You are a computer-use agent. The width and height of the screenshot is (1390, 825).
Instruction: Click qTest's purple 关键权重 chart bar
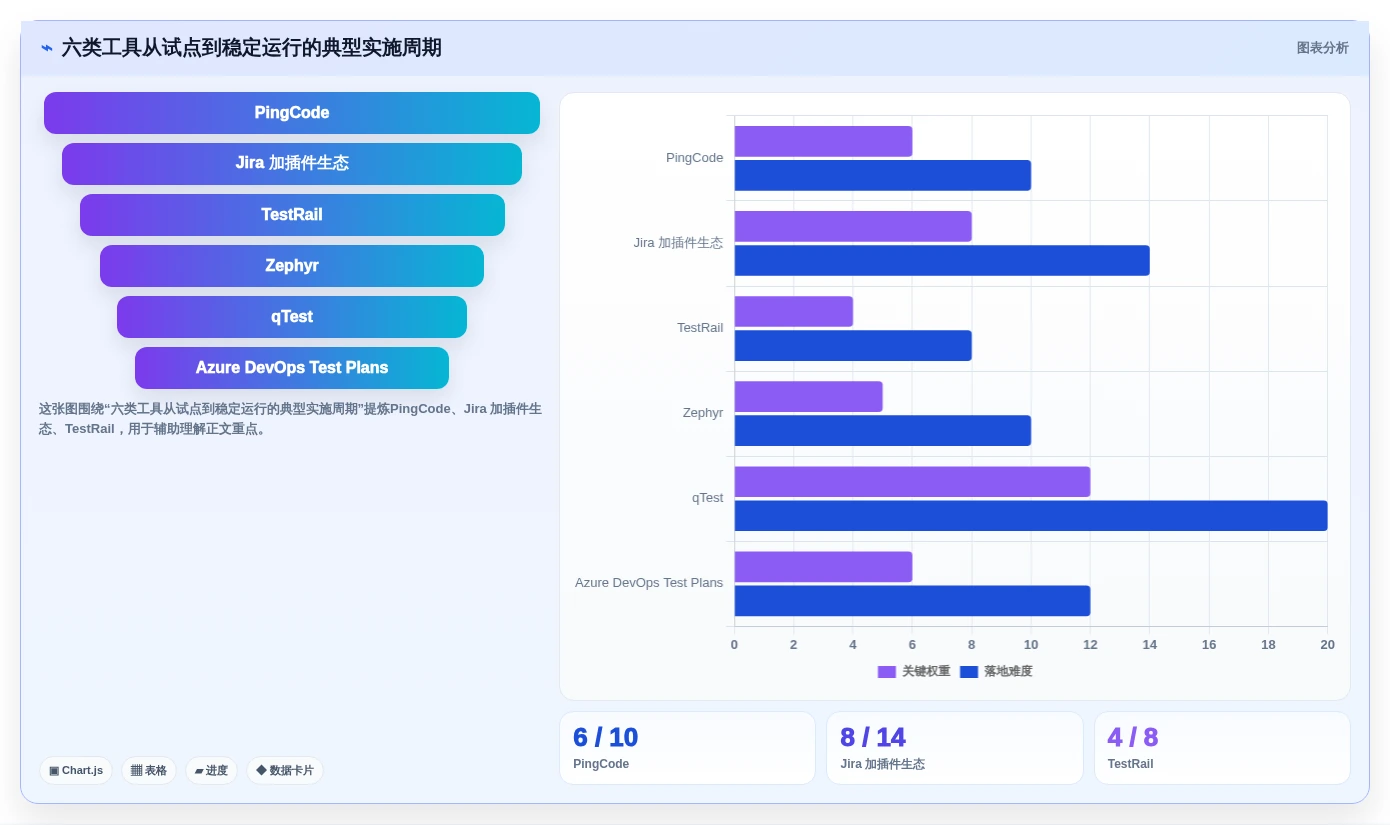[x=912, y=481]
